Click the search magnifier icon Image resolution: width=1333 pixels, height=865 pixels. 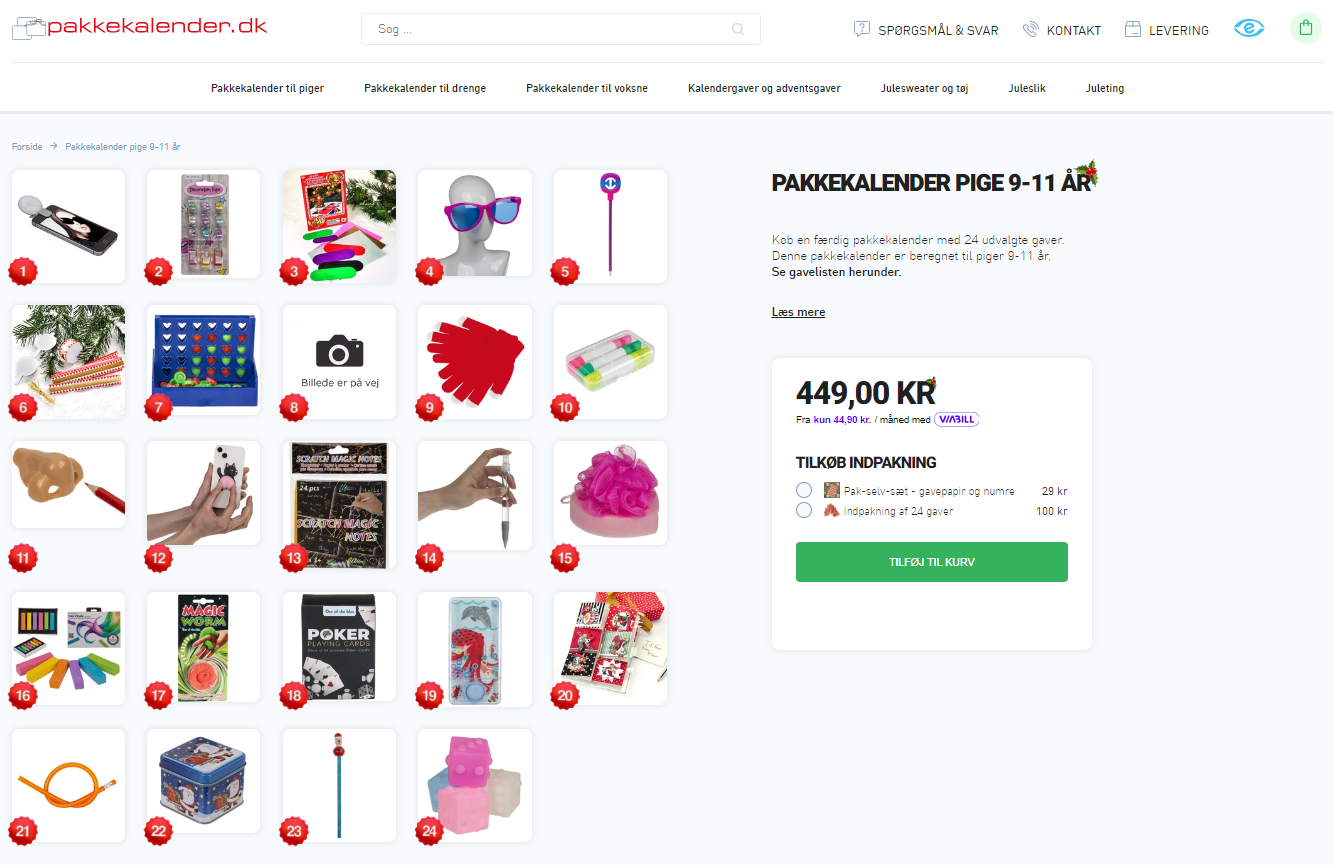tap(738, 29)
